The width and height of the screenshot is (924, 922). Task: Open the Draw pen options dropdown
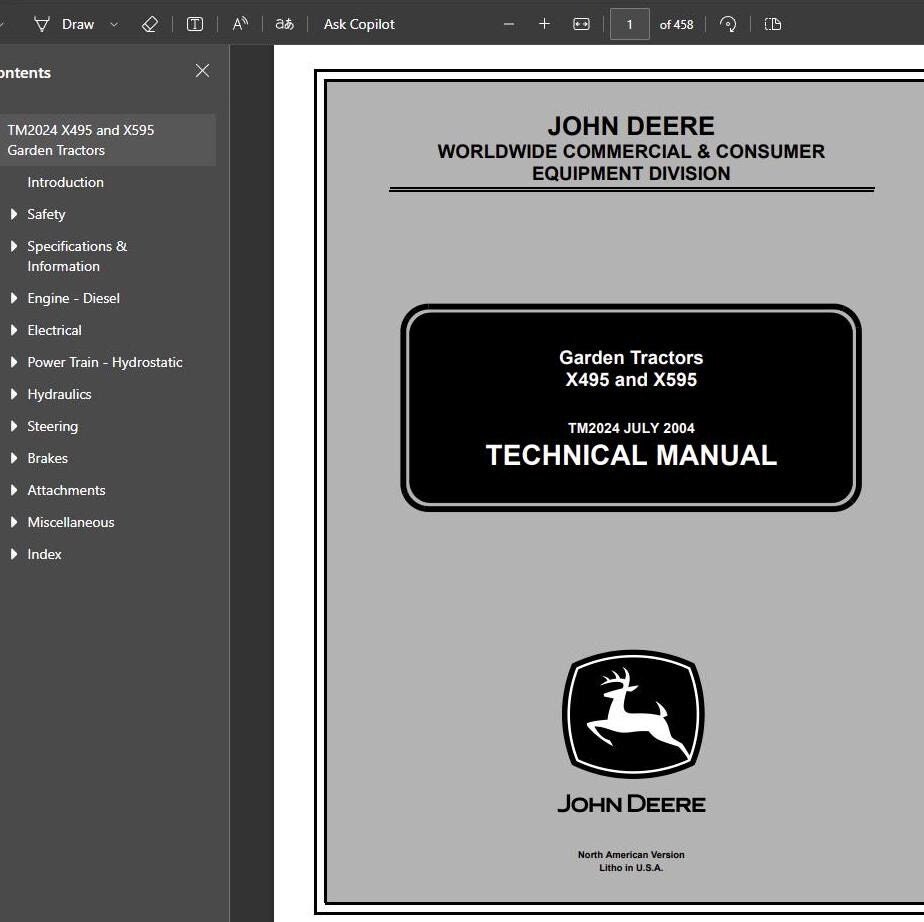[x=113, y=24]
